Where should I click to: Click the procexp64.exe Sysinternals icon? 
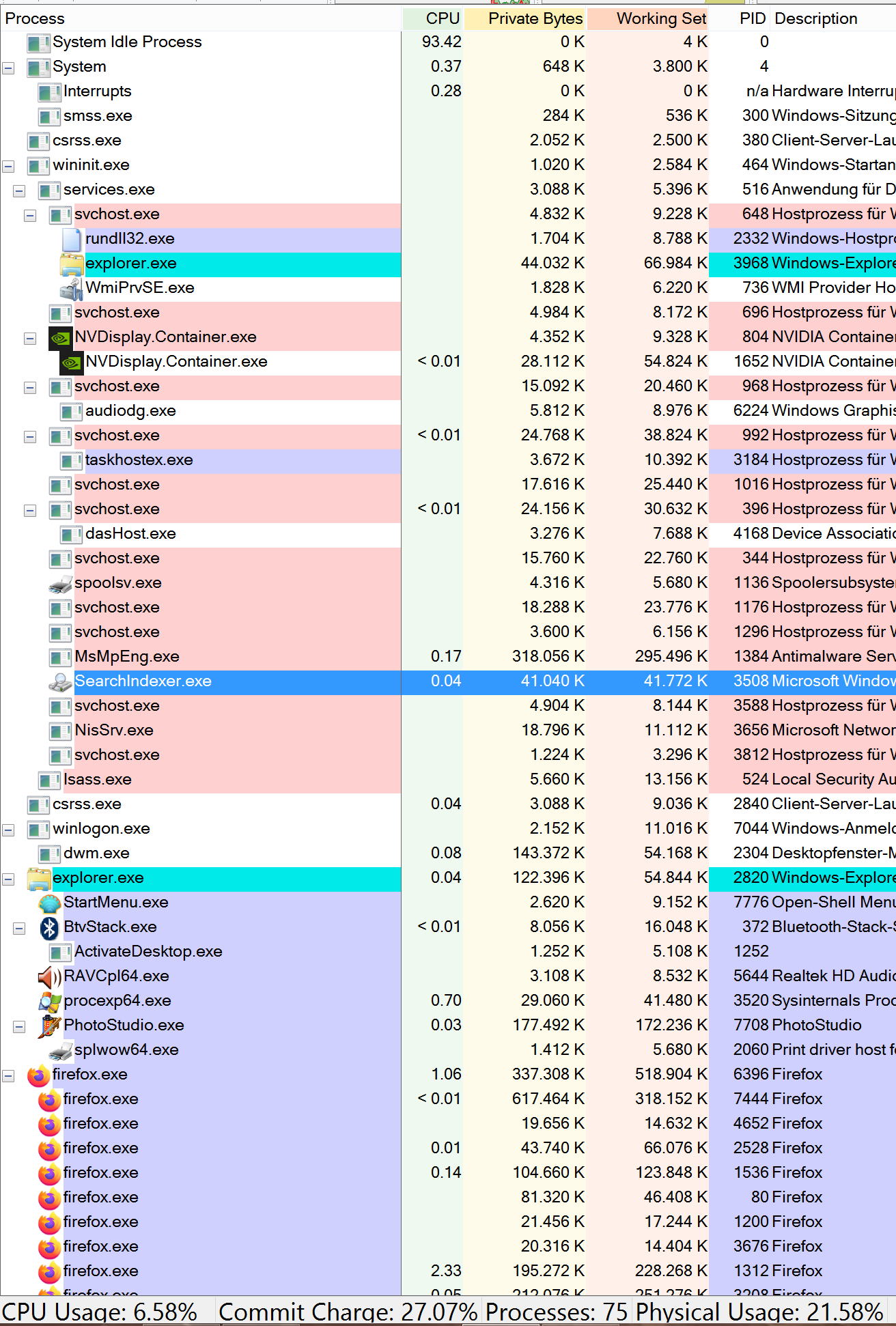50,1001
